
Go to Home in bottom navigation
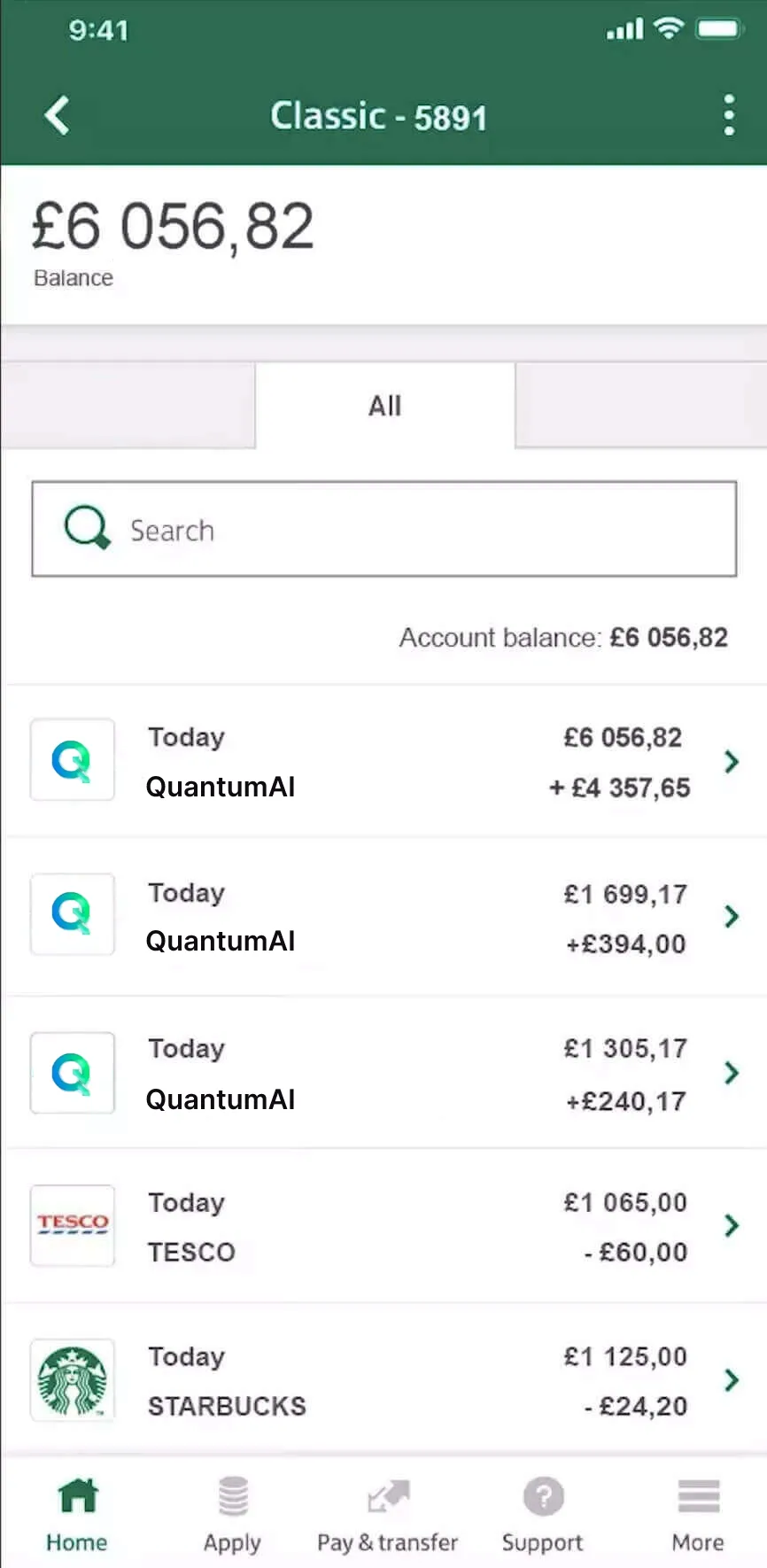[x=77, y=1514]
